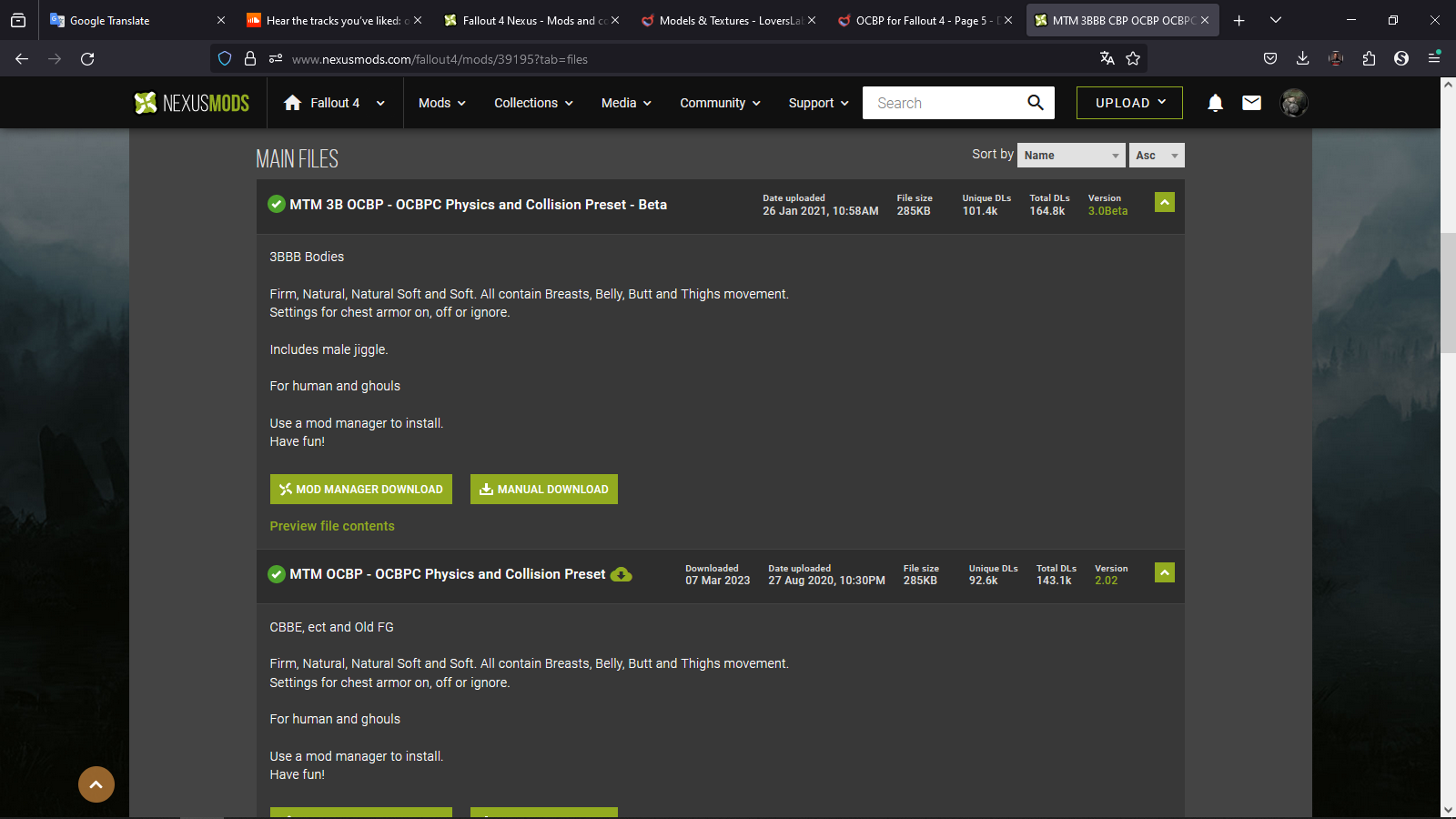Image resolution: width=1456 pixels, height=819 pixels.
Task: Open Firefox View tab overview icon
Action: pos(18,20)
